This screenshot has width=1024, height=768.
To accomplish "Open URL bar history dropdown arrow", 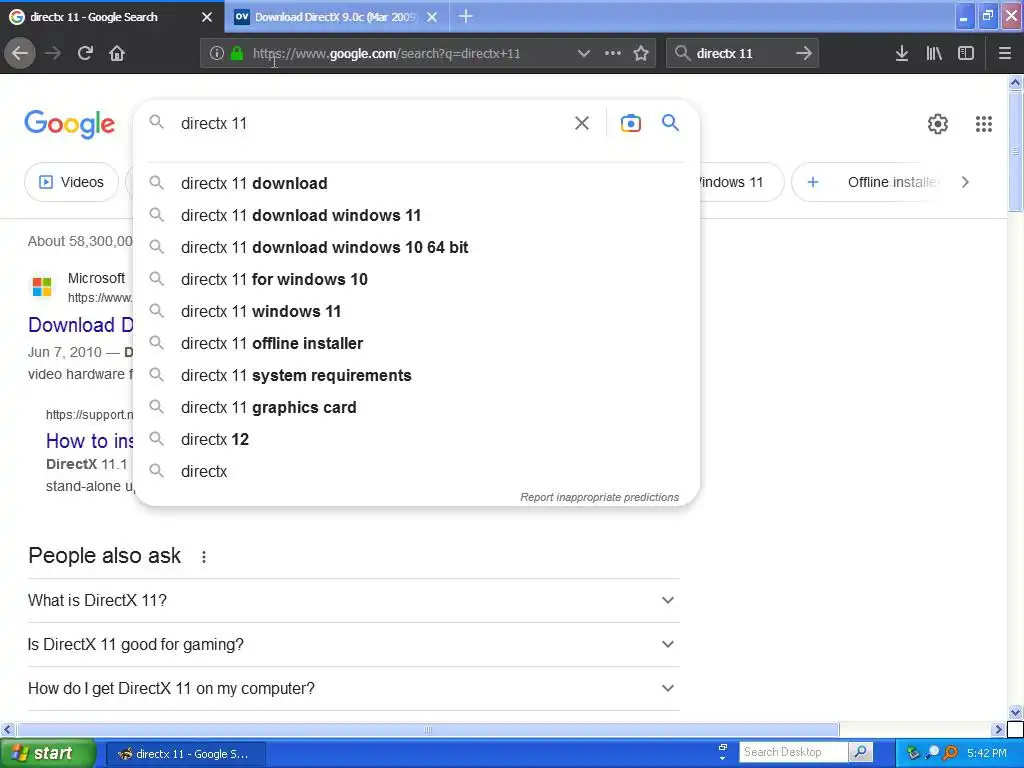I will 583,54.
